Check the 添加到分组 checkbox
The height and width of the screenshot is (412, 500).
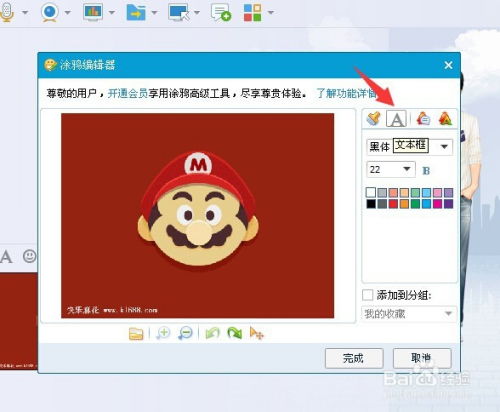[x=368, y=295]
